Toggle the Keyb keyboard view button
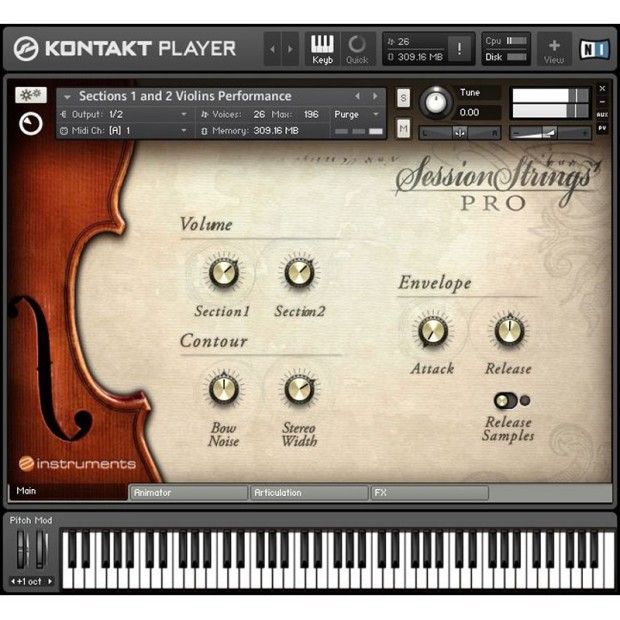 (322, 49)
